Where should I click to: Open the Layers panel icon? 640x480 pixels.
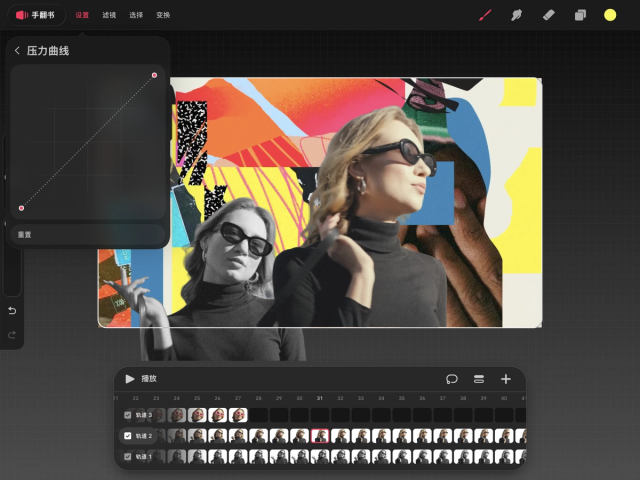(x=579, y=15)
